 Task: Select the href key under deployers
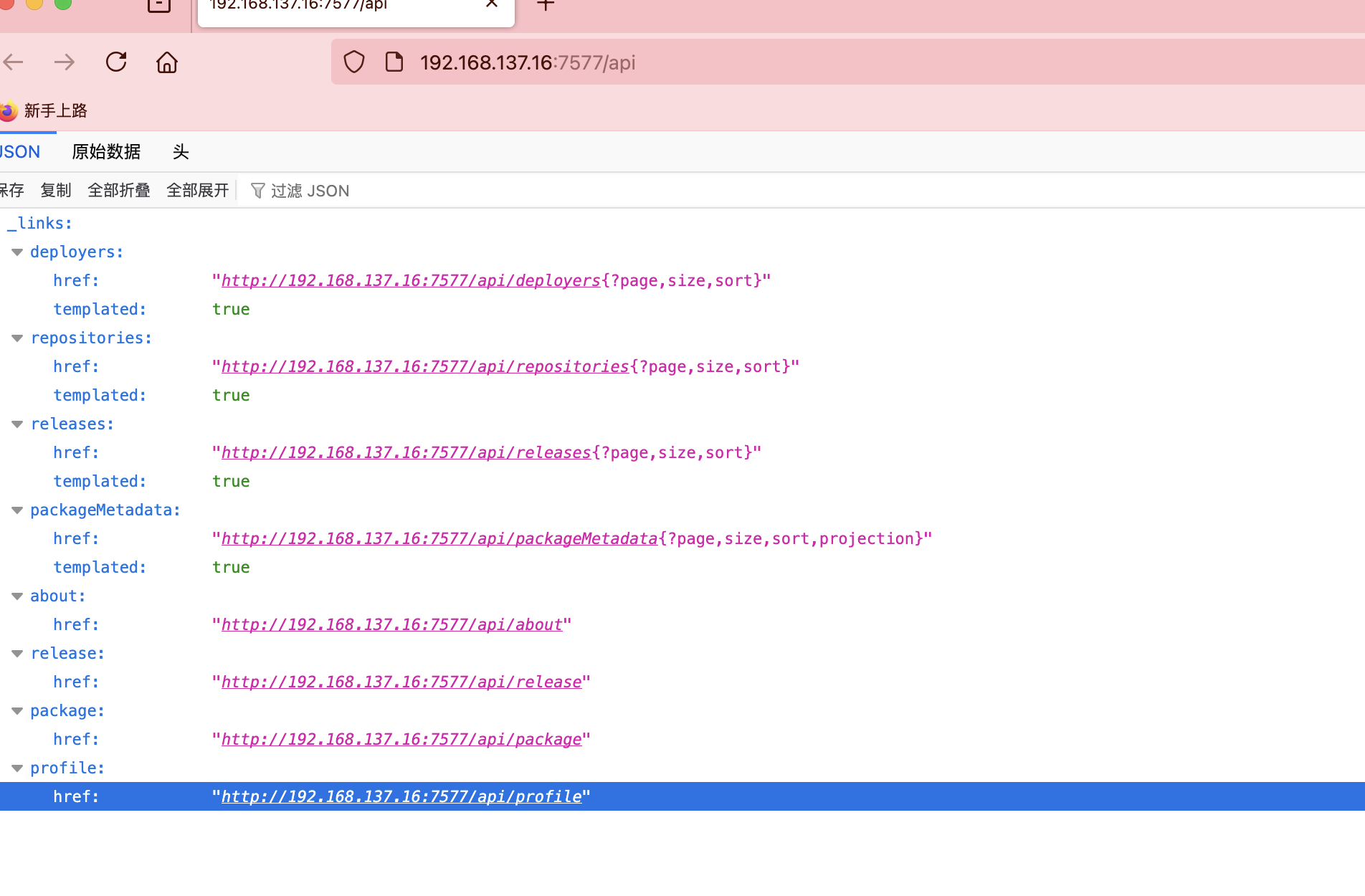point(76,281)
